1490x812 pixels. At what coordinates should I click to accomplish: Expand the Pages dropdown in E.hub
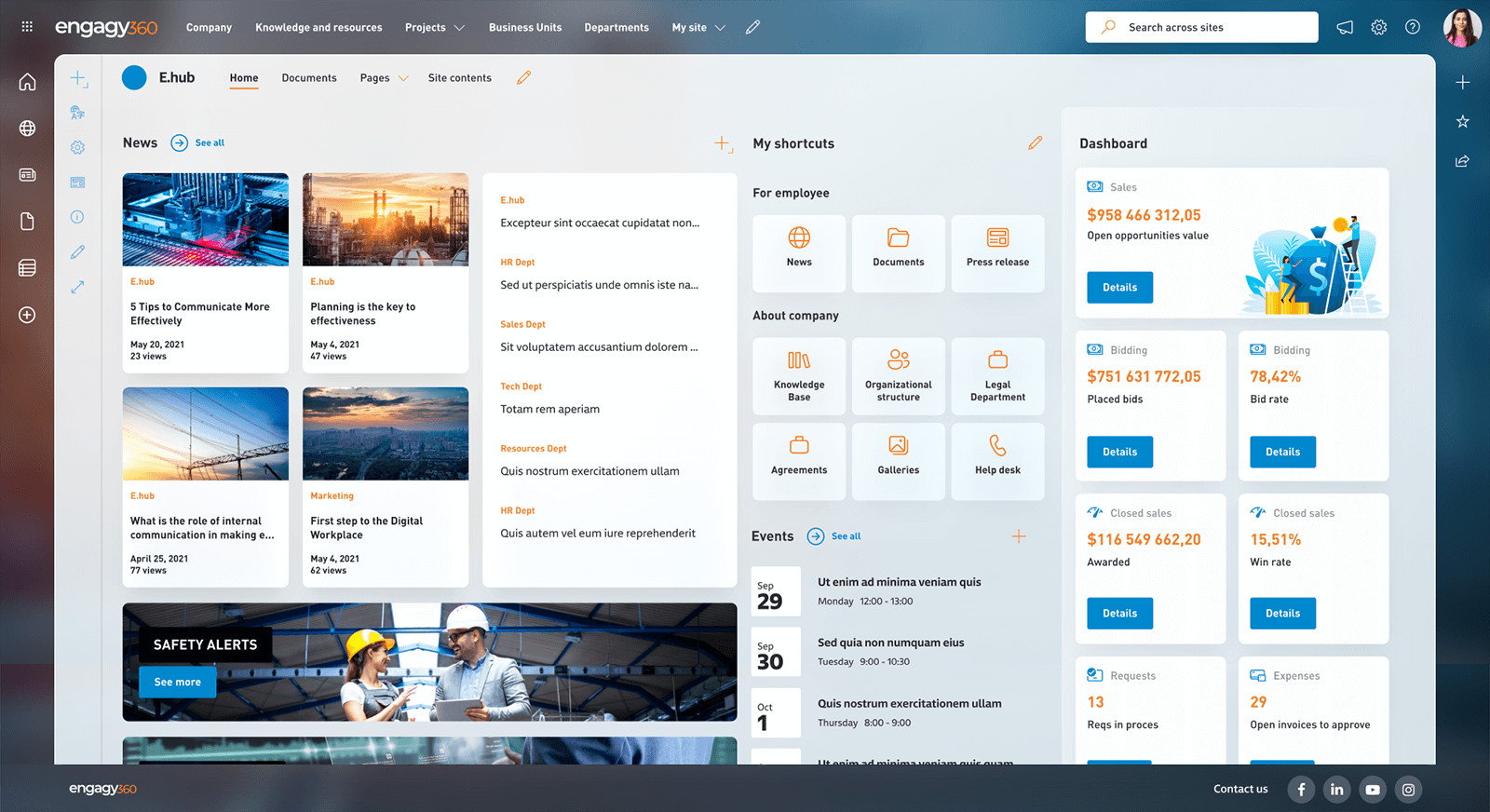[x=384, y=78]
